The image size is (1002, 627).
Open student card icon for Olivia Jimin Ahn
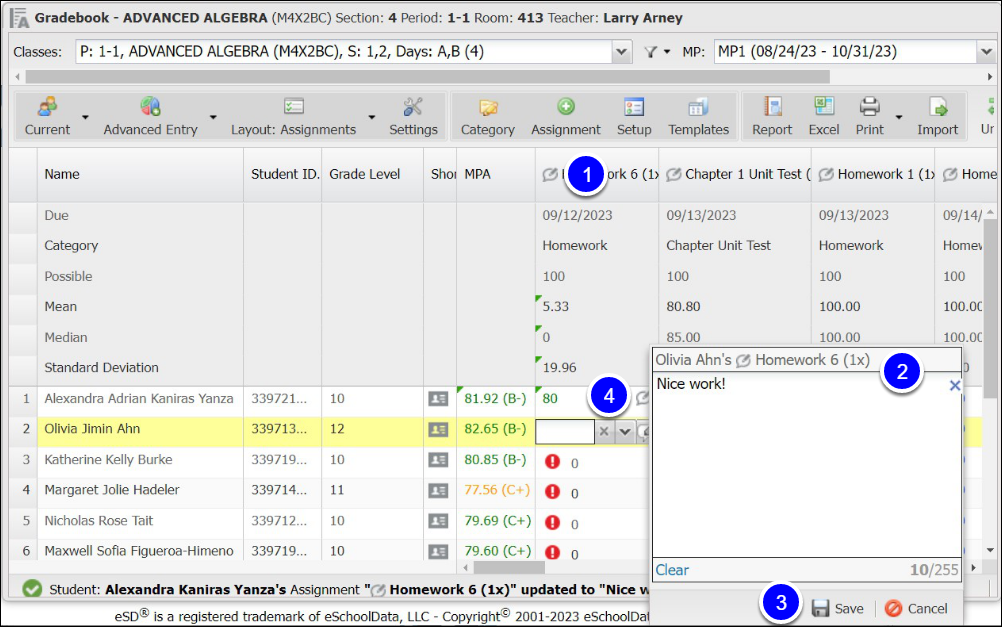click(438, 430)
